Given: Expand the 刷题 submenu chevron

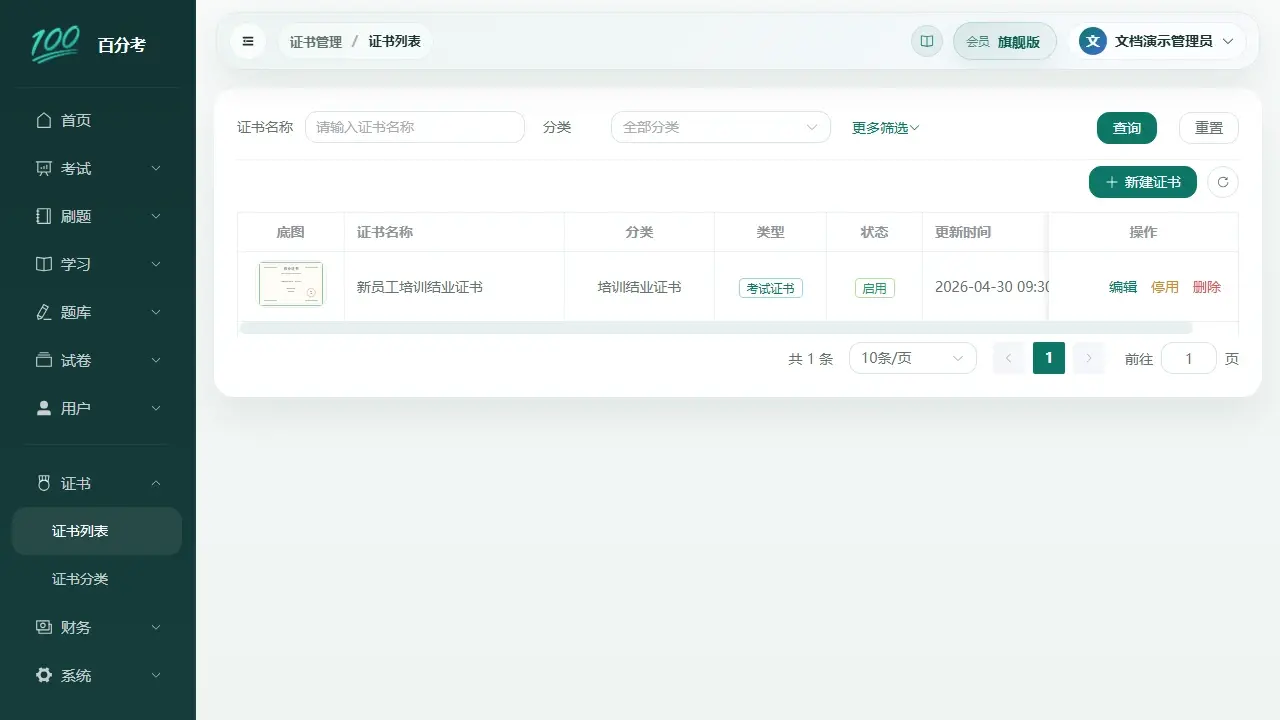Looking at the screenshot, I should (x=156, y=216).
